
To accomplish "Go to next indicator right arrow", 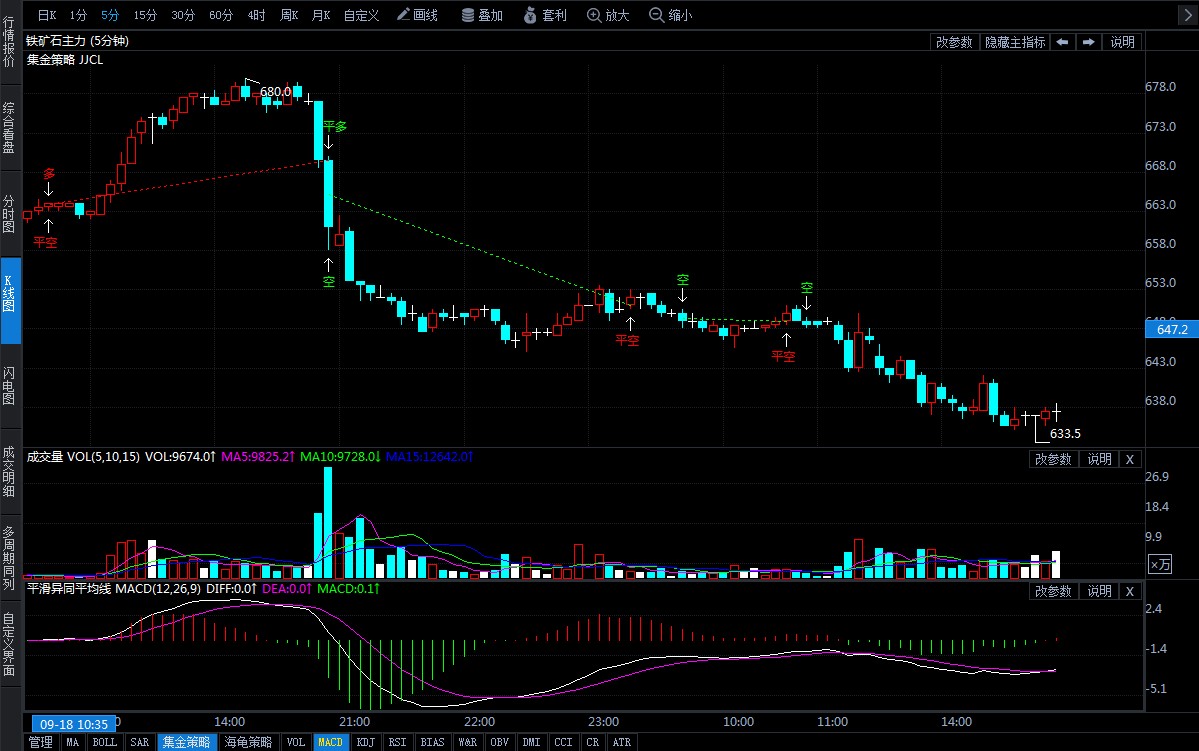I will click(x=1088, y=42).
